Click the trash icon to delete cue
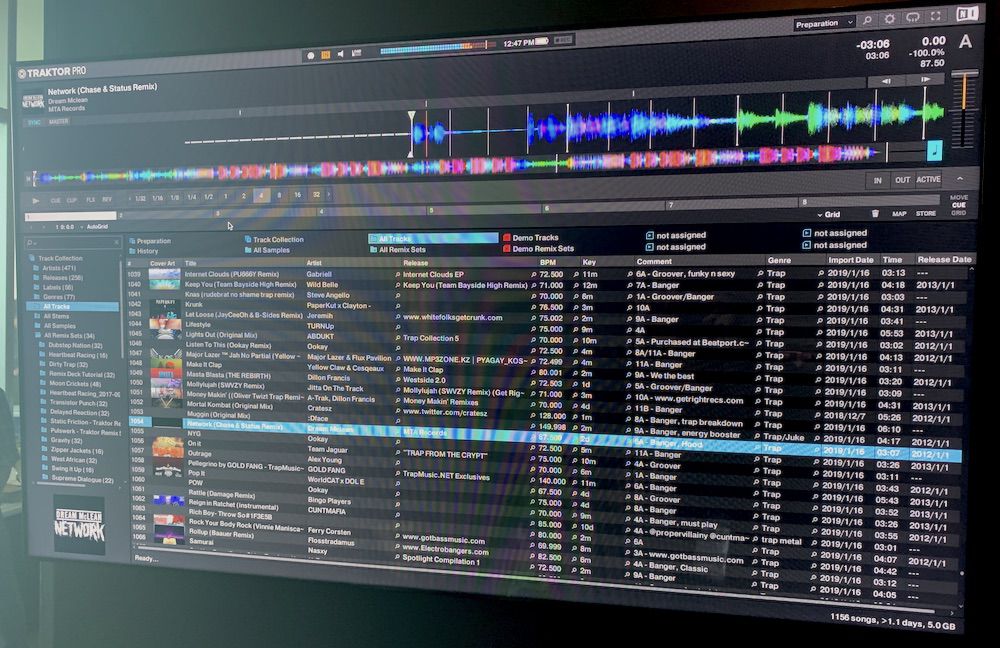The height and width of the screenshot is (648, 1000). (875, 214)
